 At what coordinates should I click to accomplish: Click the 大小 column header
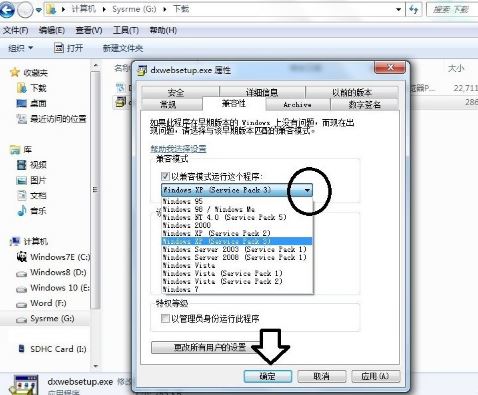click(456, 68)
